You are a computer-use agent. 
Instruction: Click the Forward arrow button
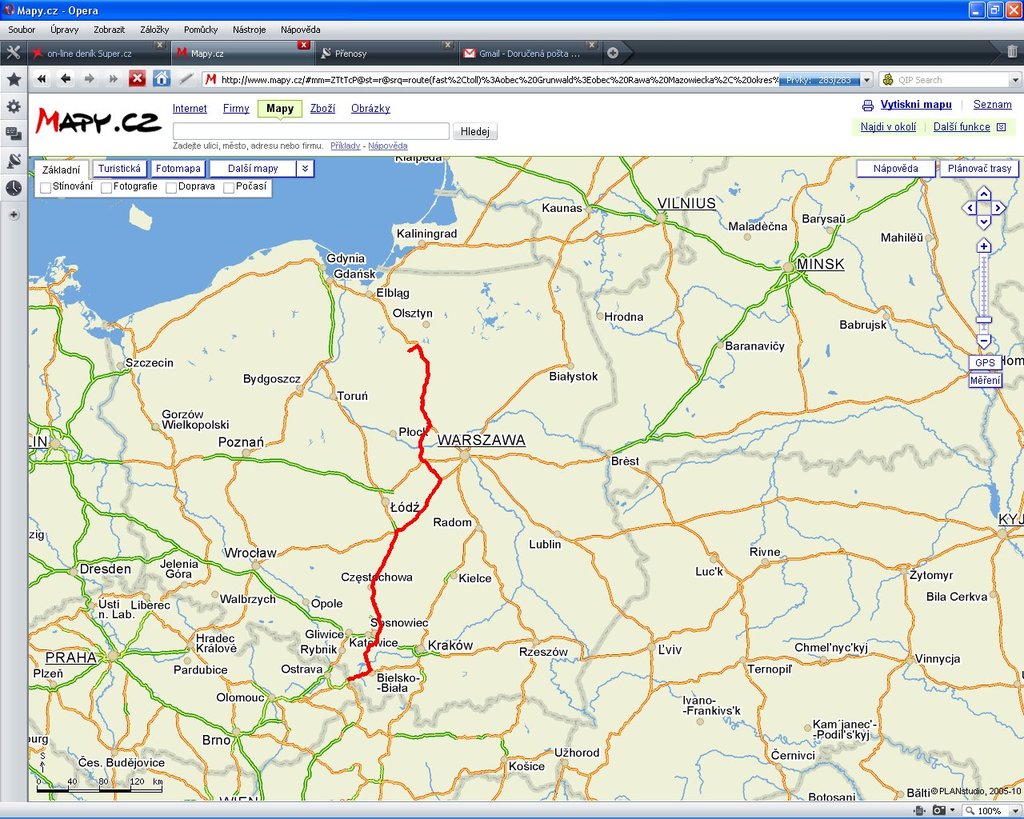(x=89, y=79)
